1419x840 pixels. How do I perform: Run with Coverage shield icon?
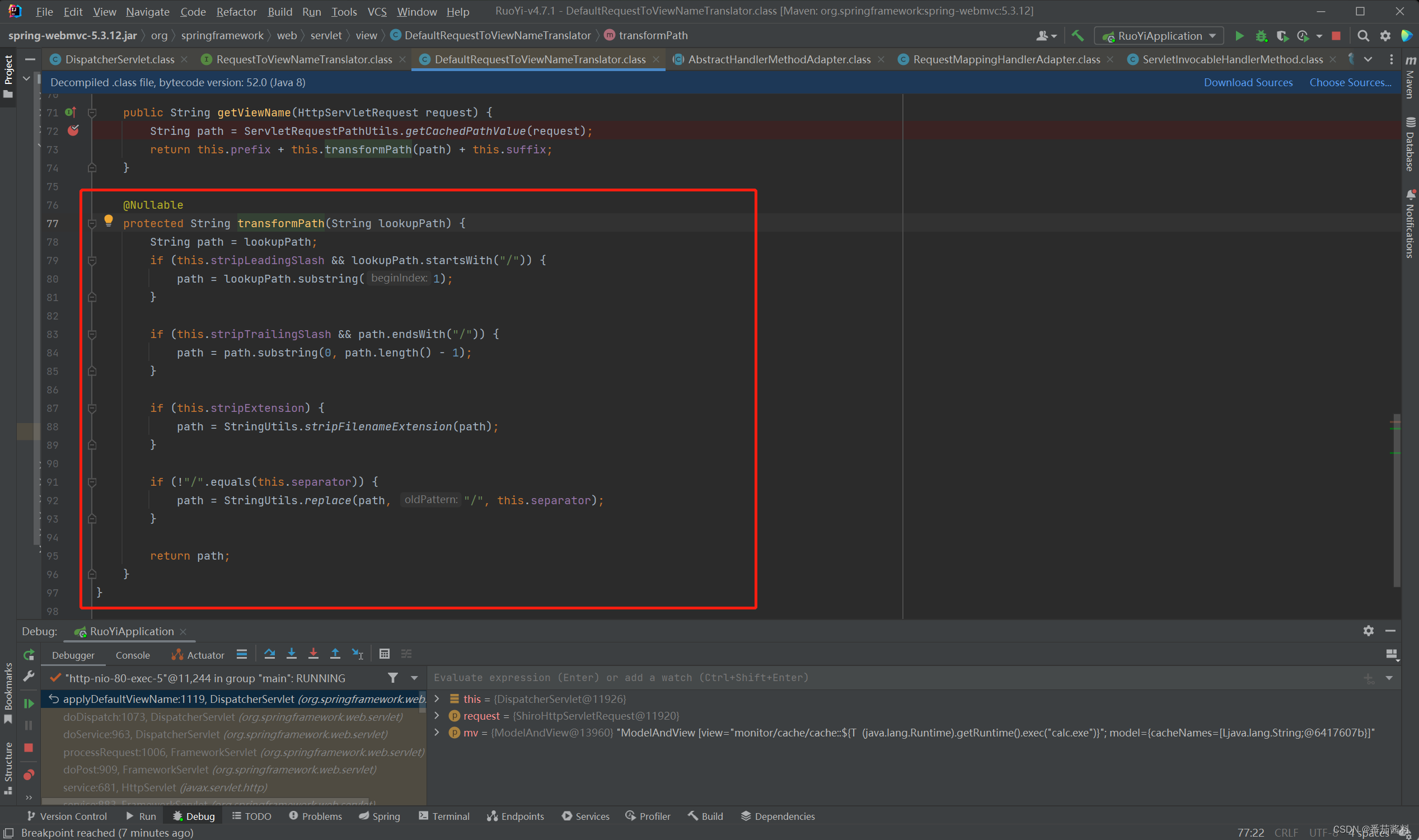[x=1282, y=36]
